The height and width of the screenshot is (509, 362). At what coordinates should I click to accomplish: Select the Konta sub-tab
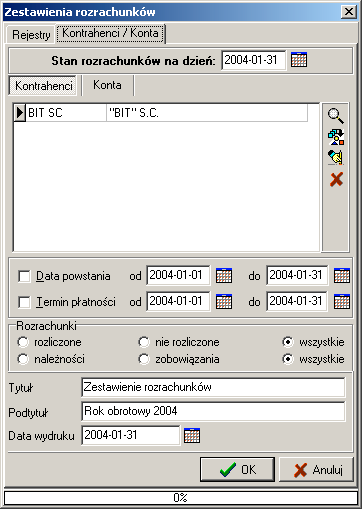coord(107,85)
